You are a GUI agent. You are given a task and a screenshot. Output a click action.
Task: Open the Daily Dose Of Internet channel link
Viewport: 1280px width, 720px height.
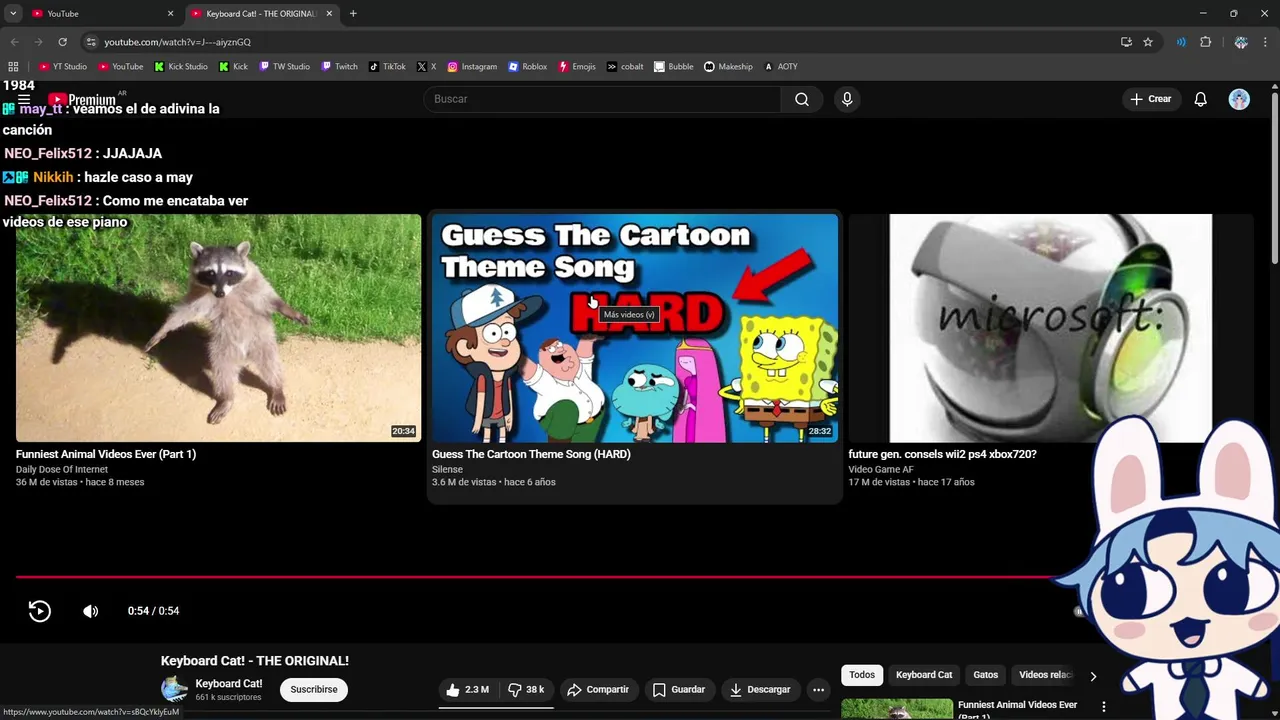pos(62,470)
